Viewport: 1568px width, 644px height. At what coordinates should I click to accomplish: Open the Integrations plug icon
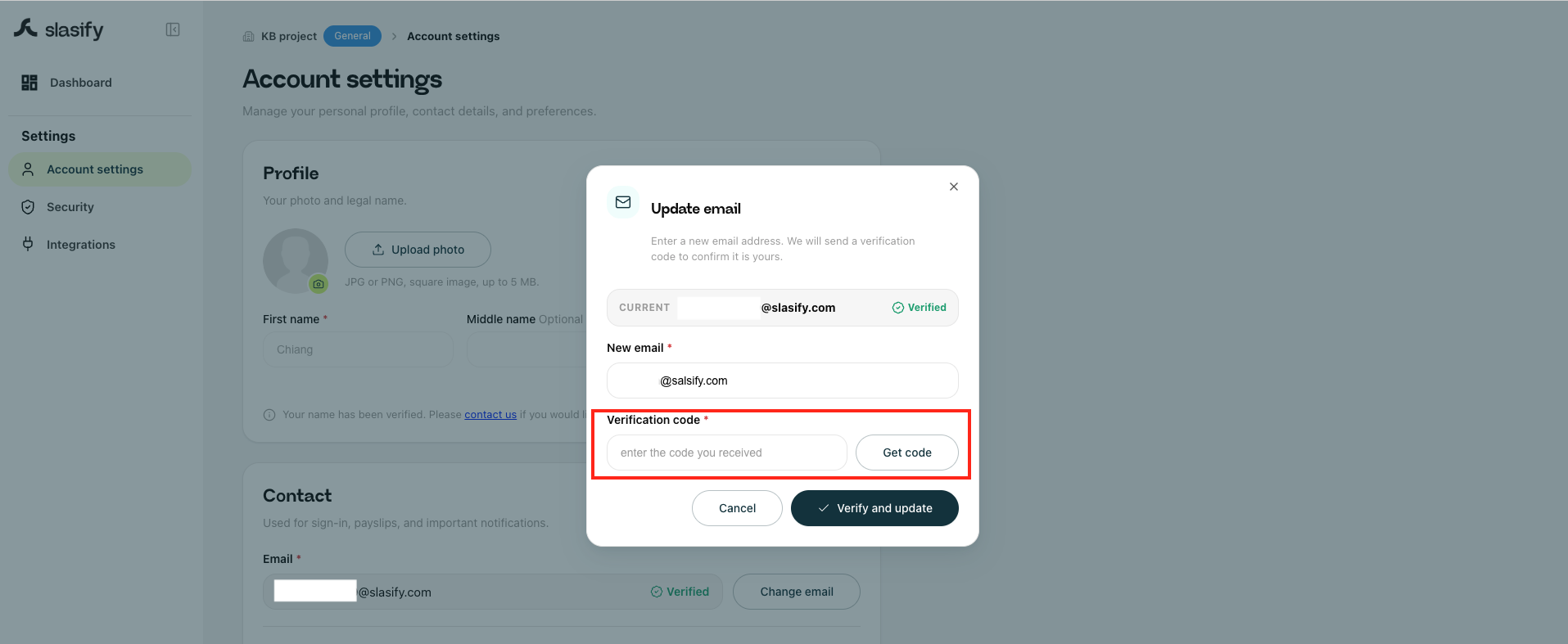[28, 244]
